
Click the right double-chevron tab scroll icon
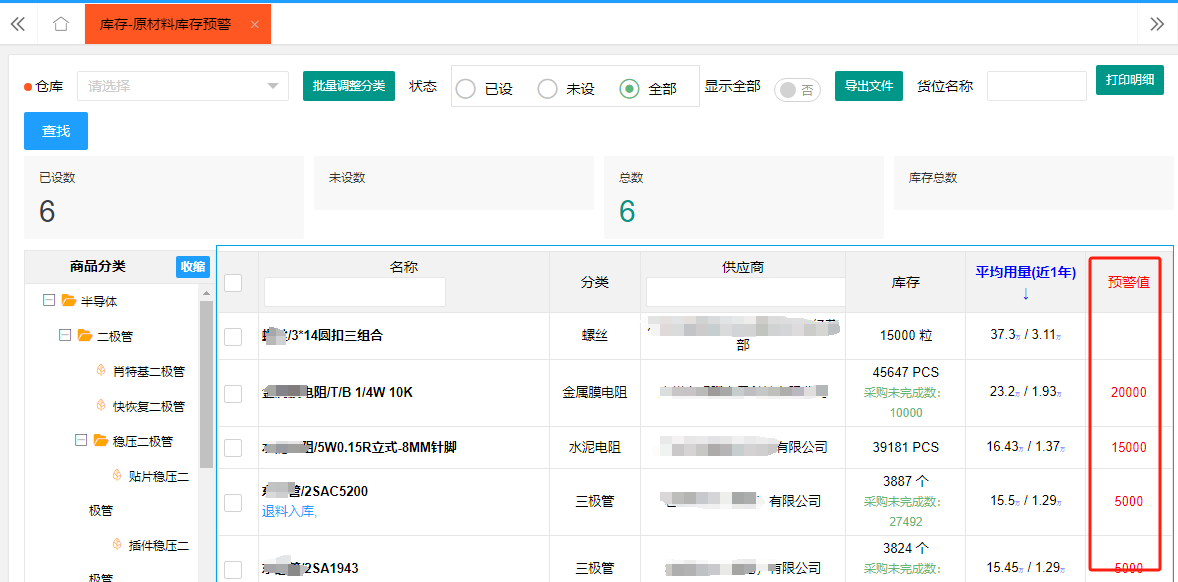pyautogui.click(x=1157, y=24)
